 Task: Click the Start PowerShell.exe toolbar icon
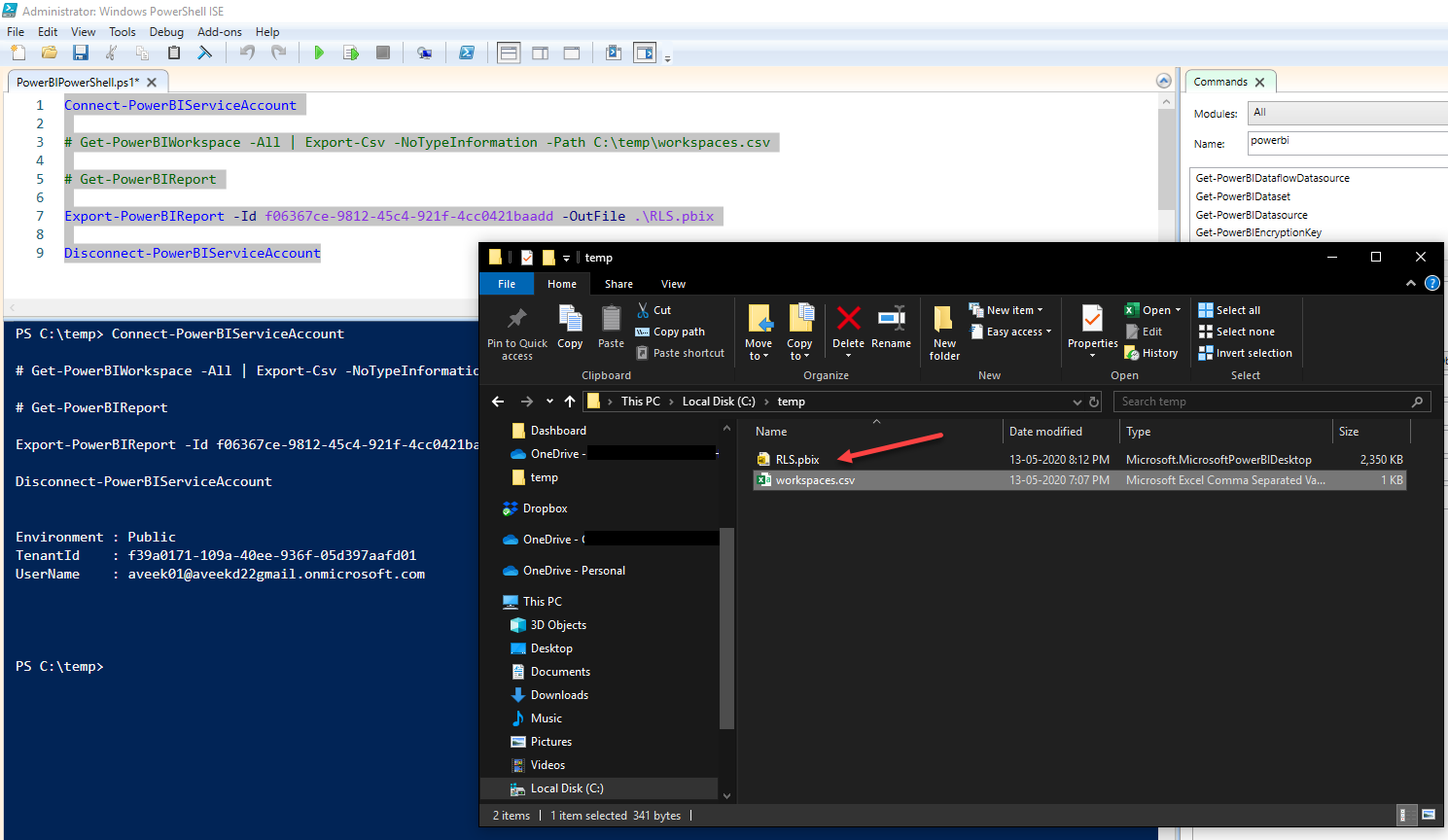tap(467, 53)
